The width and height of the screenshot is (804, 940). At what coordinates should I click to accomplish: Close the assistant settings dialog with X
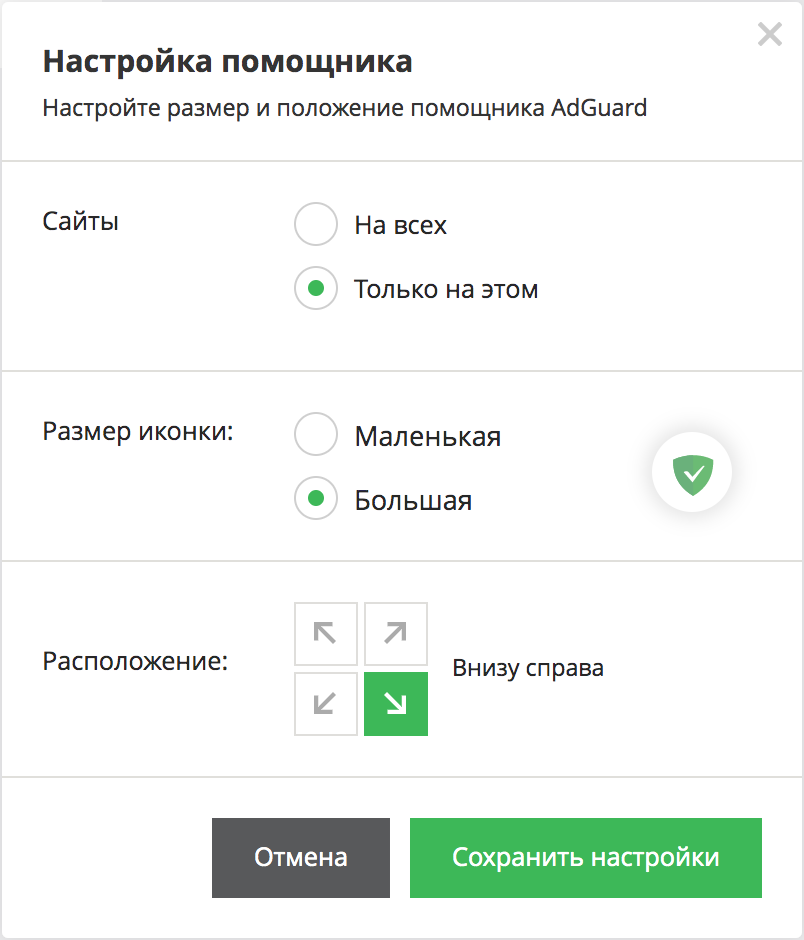[x=769, y=34]
